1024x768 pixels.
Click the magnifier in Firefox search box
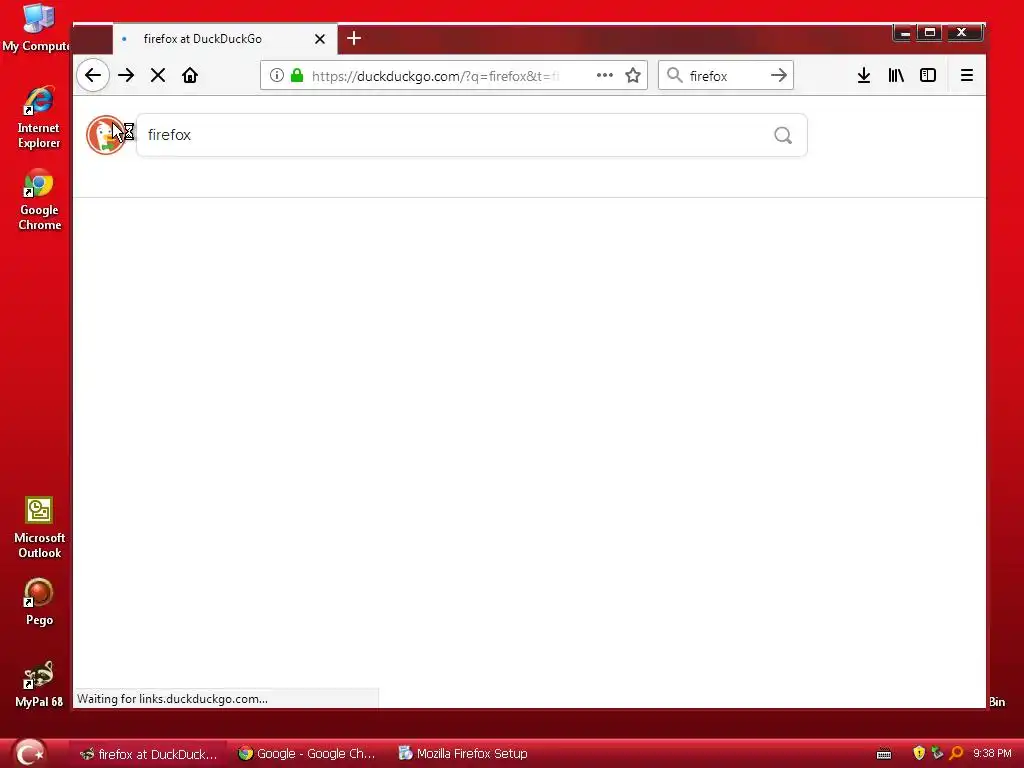[x=675, y=75]
